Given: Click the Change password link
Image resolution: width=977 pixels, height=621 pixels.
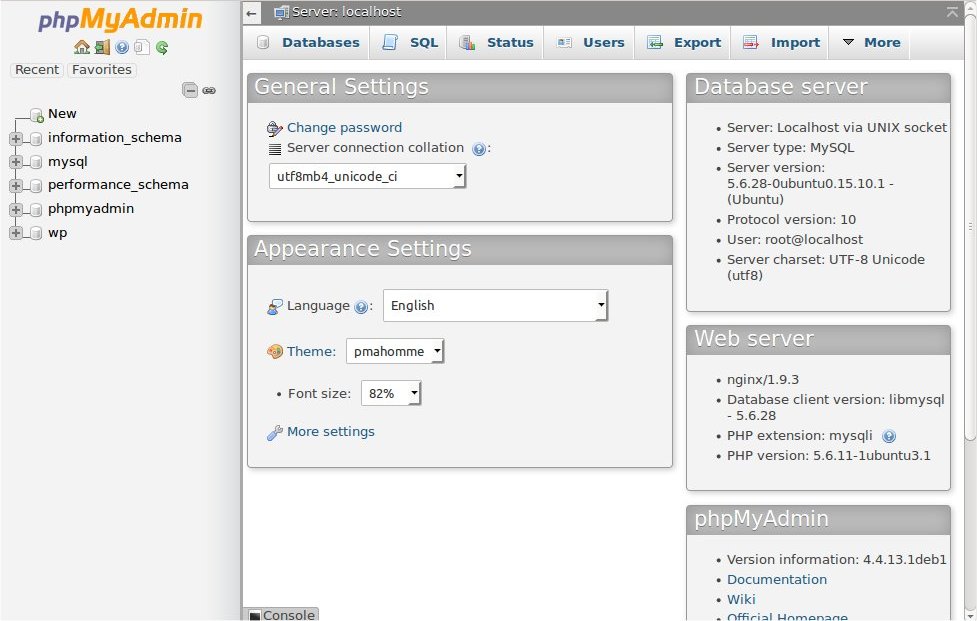Looking at the screenshot, I should (343, 128).
